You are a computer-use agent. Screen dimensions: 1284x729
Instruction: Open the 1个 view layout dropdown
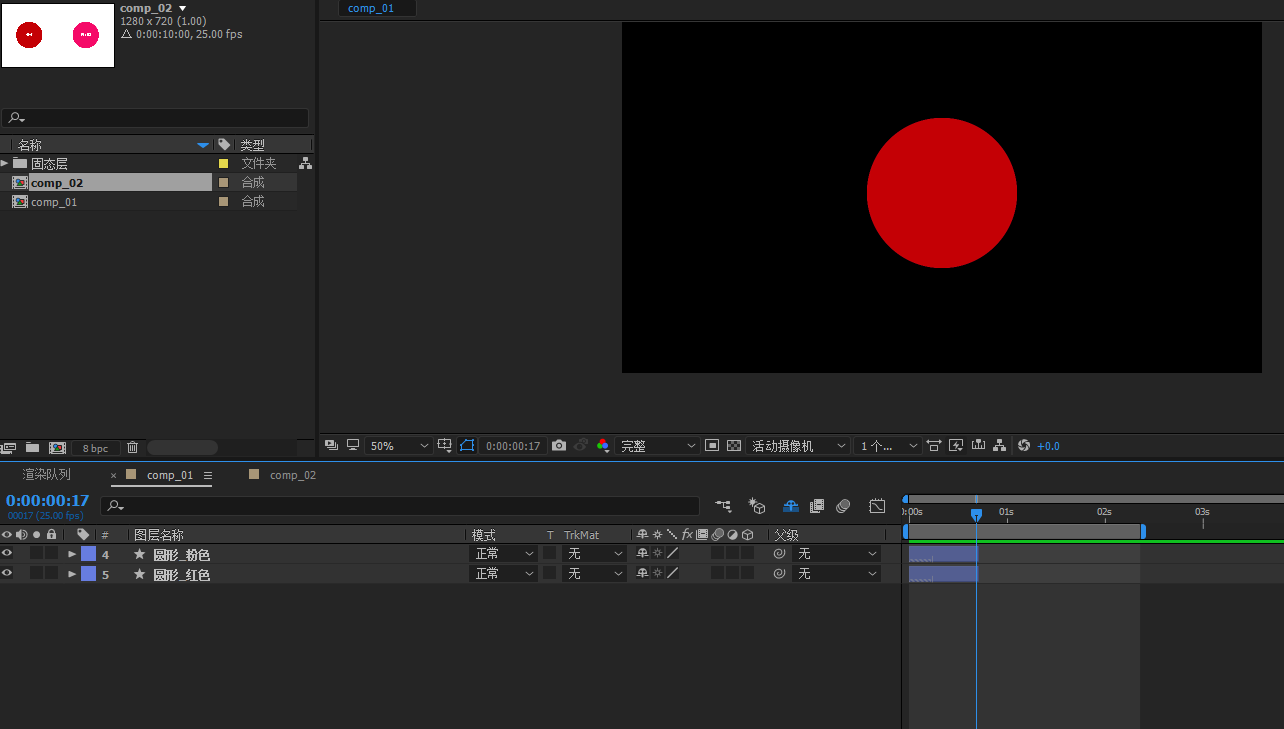coord(889,446)
